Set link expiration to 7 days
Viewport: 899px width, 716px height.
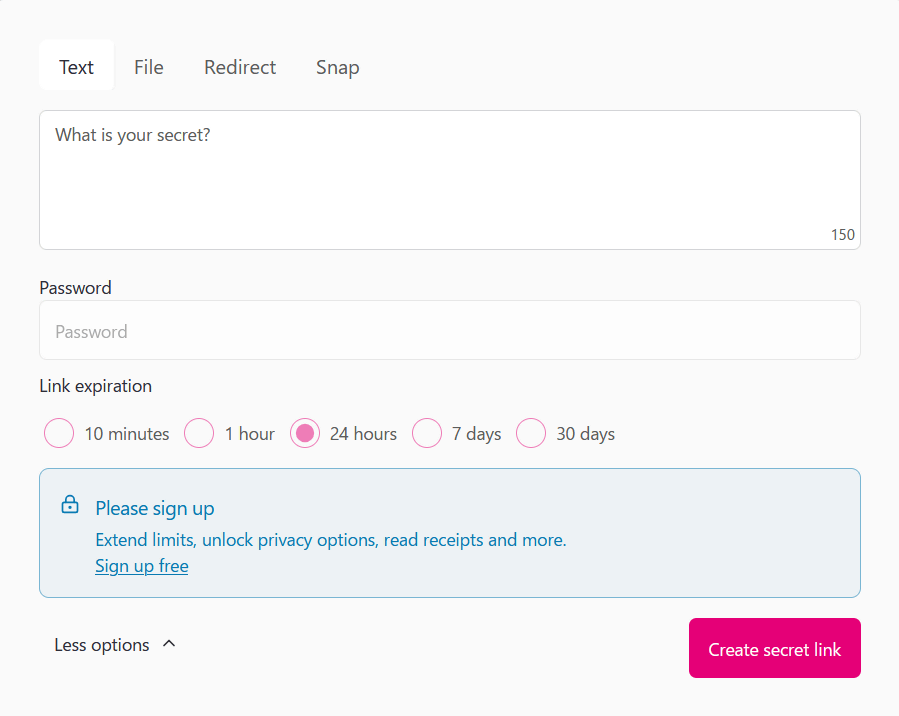click(x=427, y=434)
